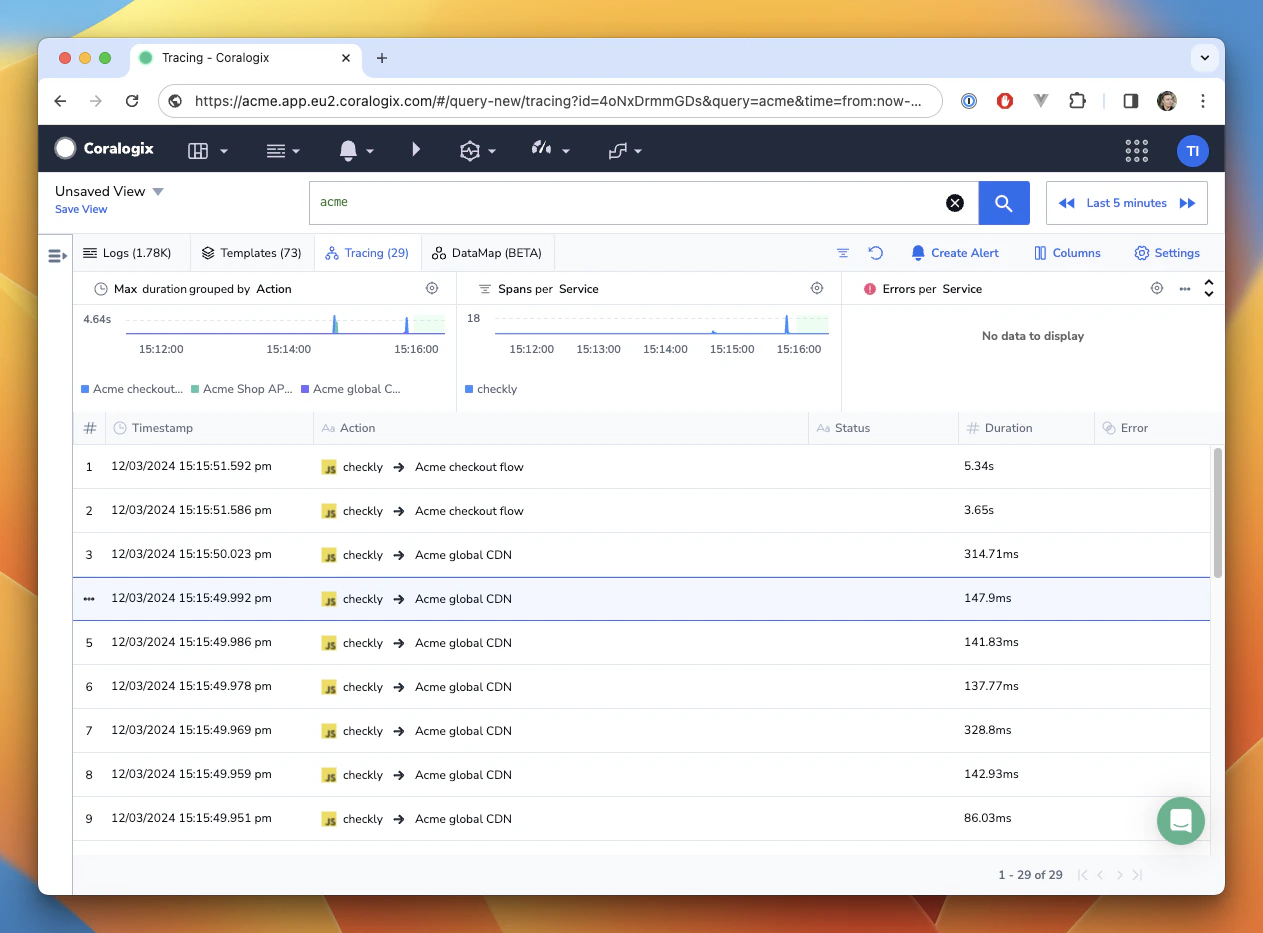Toggle the left sidebar filter panel

click(57, 256)
